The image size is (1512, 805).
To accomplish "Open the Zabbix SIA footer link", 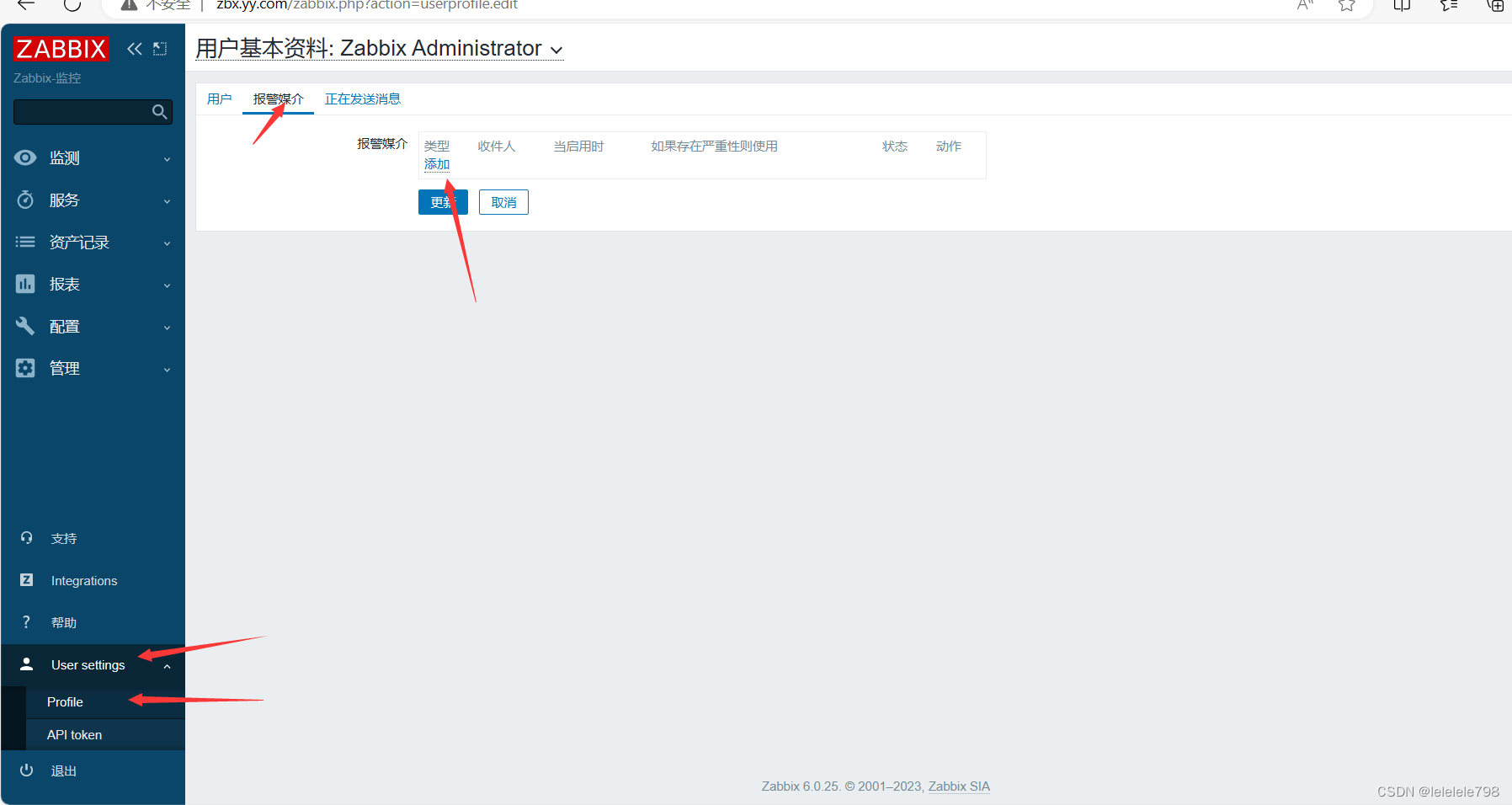I will pyautogui.click(x=959, y=786).
